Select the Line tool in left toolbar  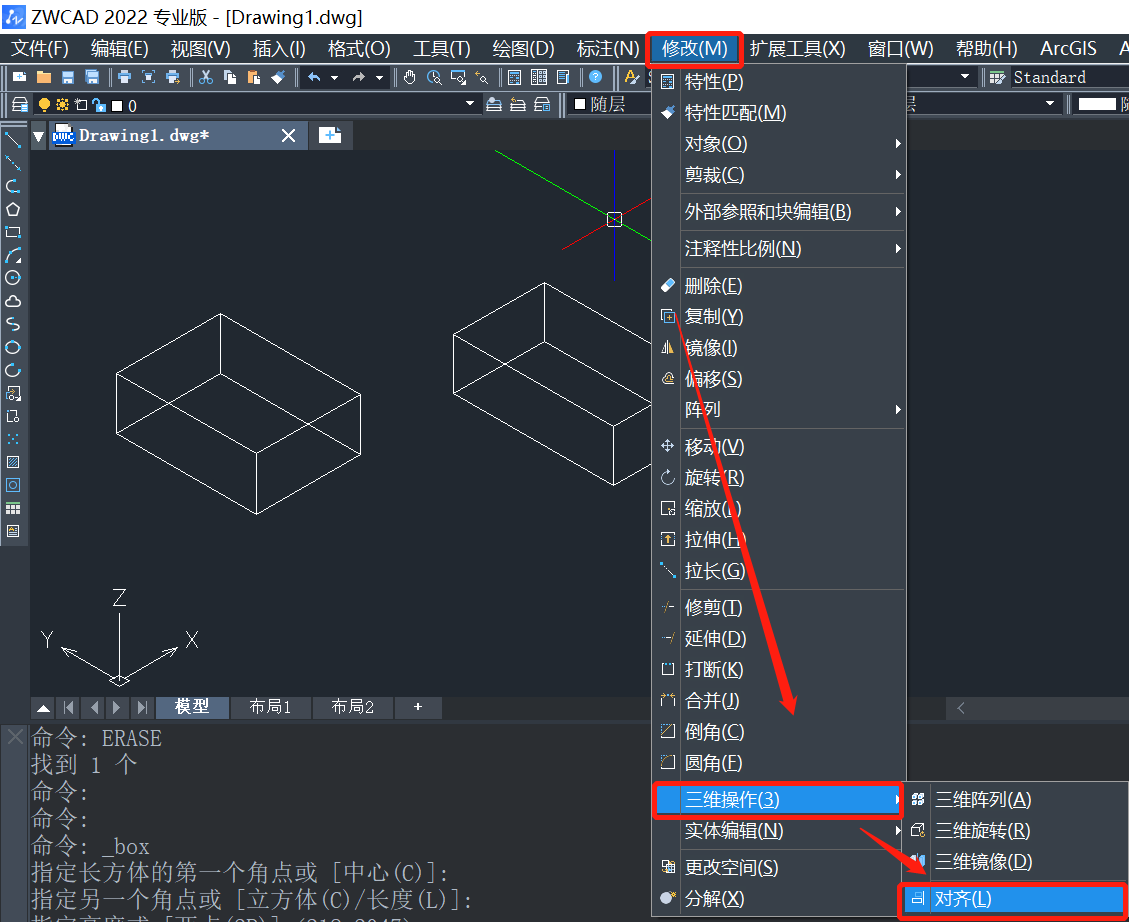[x=13, y=139]
